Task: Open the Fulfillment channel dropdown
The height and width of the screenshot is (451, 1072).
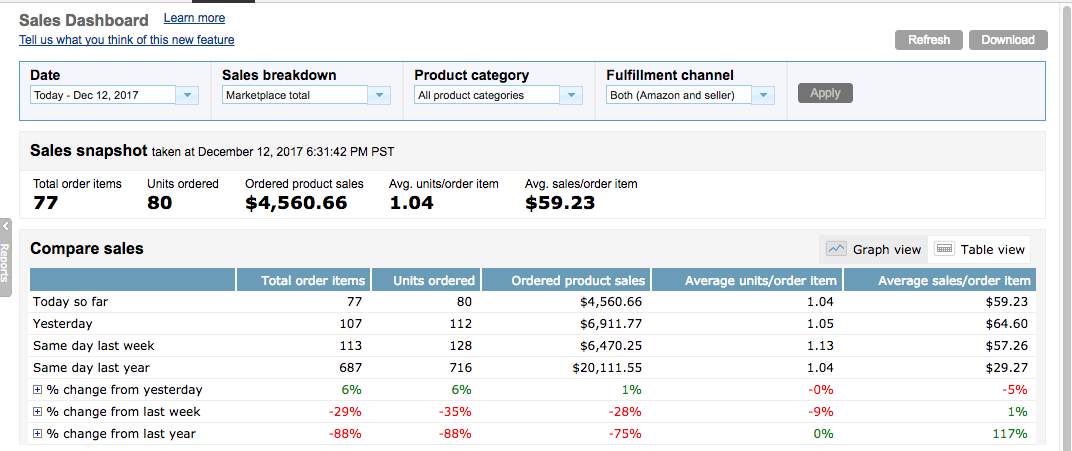Action: coord(691,95)
